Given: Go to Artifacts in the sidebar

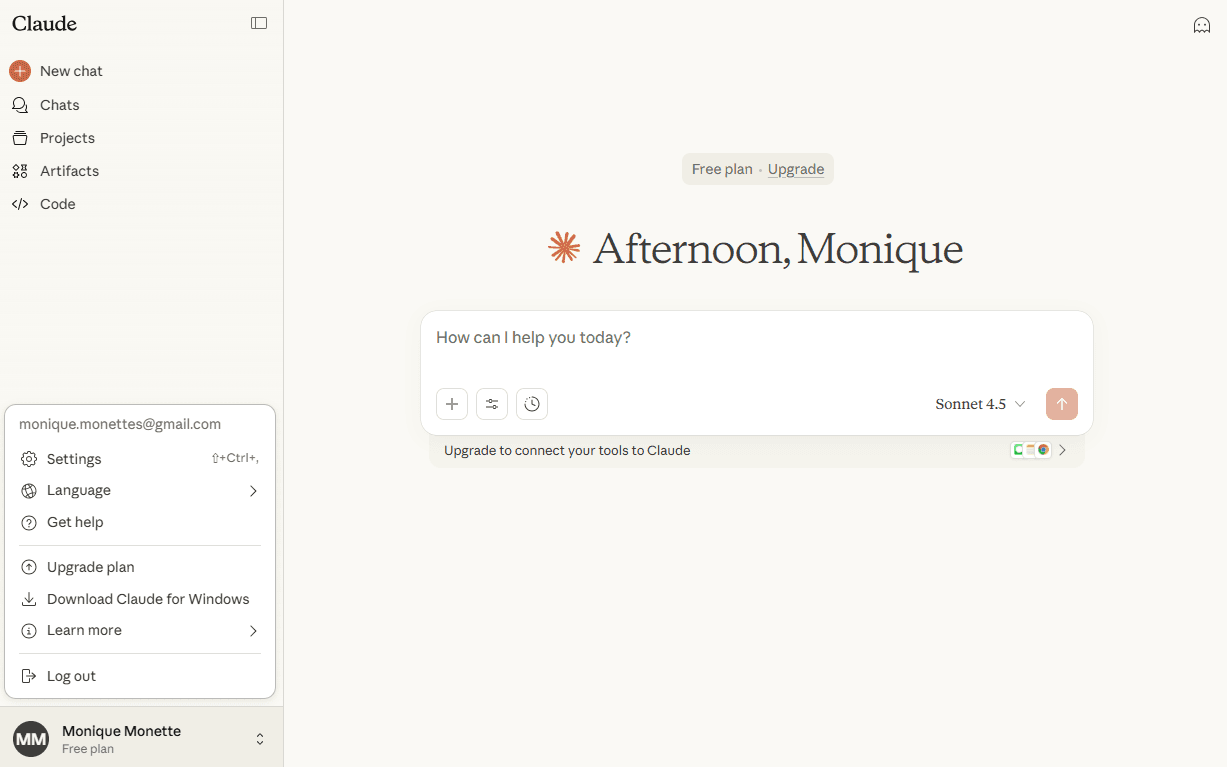Looking at the screenshot, I should pos(69,171).
